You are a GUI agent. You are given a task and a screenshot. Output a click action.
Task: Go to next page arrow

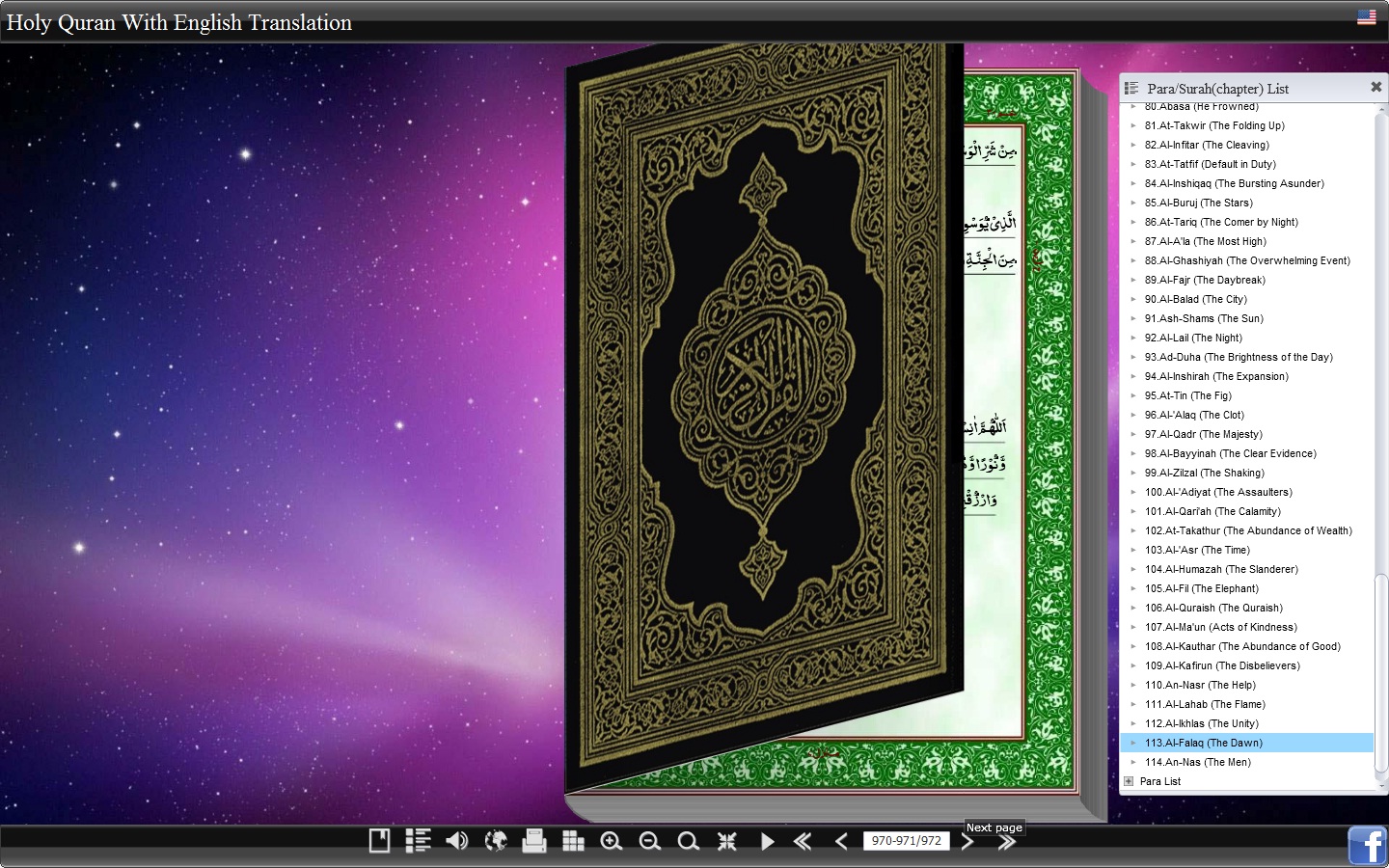[967, 841]
